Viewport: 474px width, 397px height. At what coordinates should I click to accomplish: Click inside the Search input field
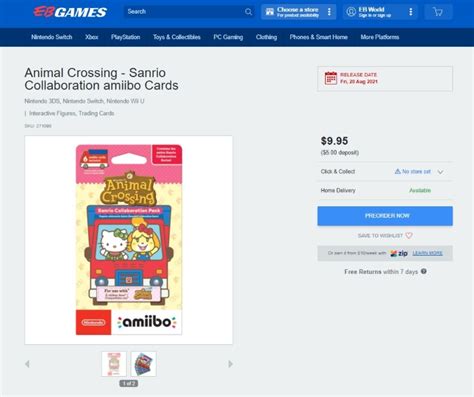click(x=184, y=12)
